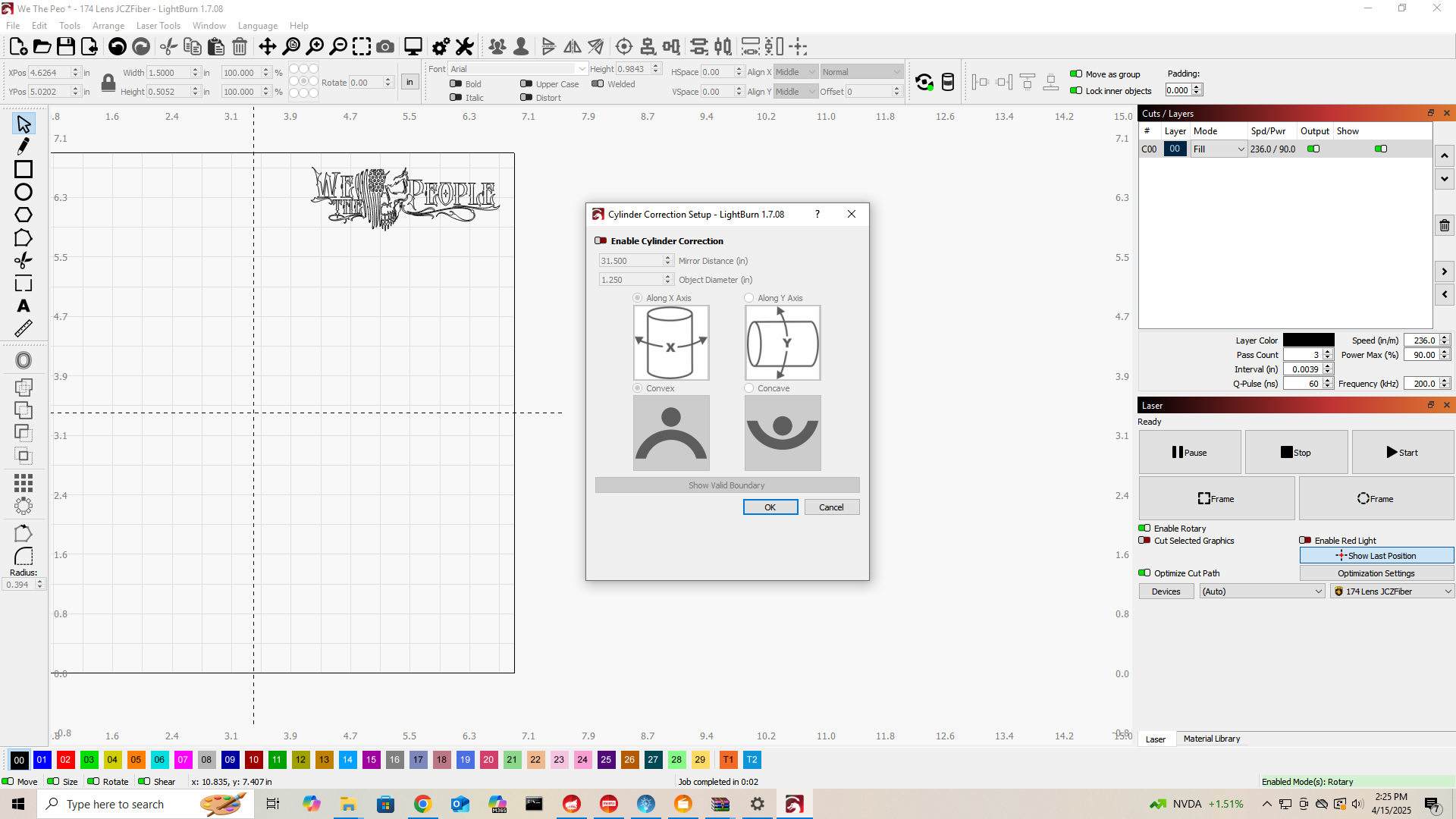This screenshot has width=1456, height=819.
Task: Click the Open File folder icon
Action: pyautogui.click(x=42, y=47)
